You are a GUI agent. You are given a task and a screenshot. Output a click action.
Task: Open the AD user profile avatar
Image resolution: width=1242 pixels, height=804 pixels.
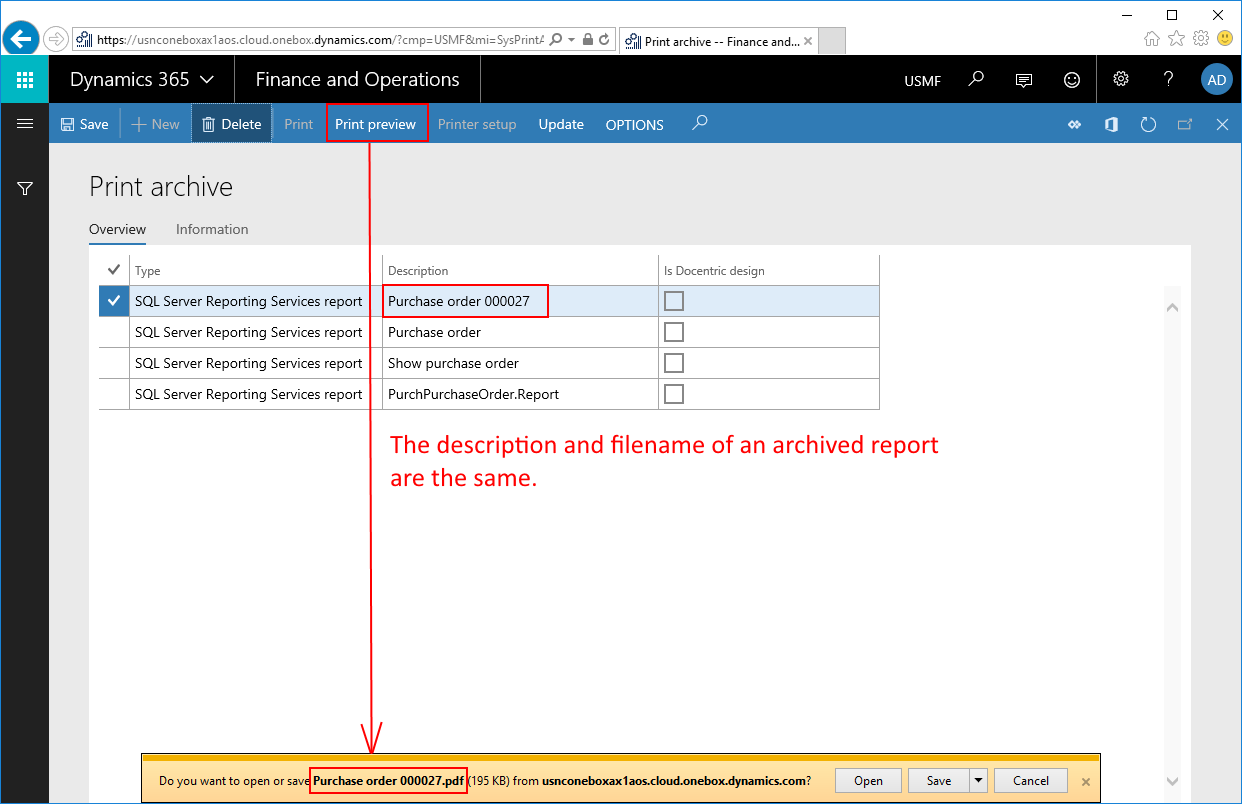pyautogui.click(x=1216, y=80)
